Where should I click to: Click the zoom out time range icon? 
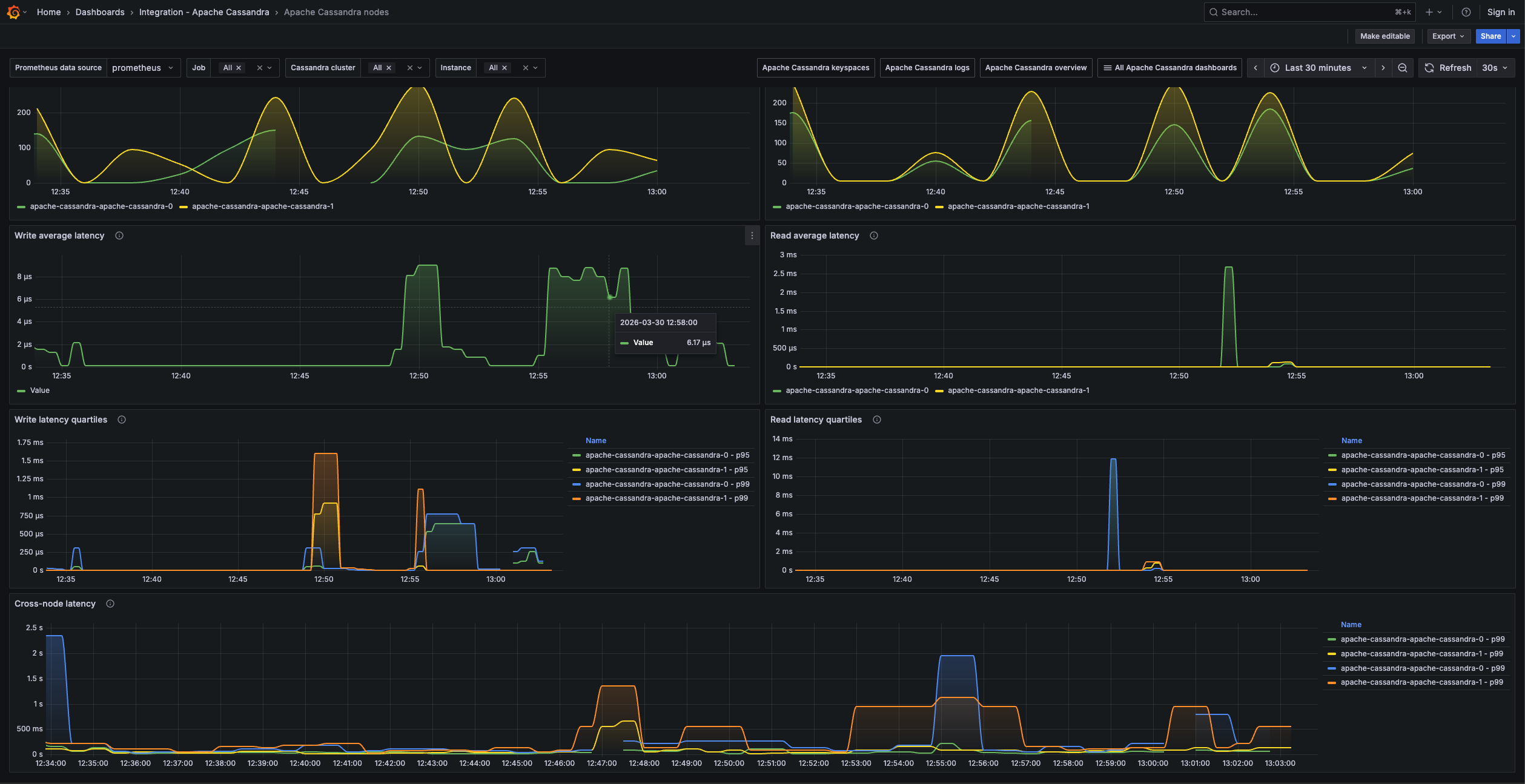(x=1403, y=68)
